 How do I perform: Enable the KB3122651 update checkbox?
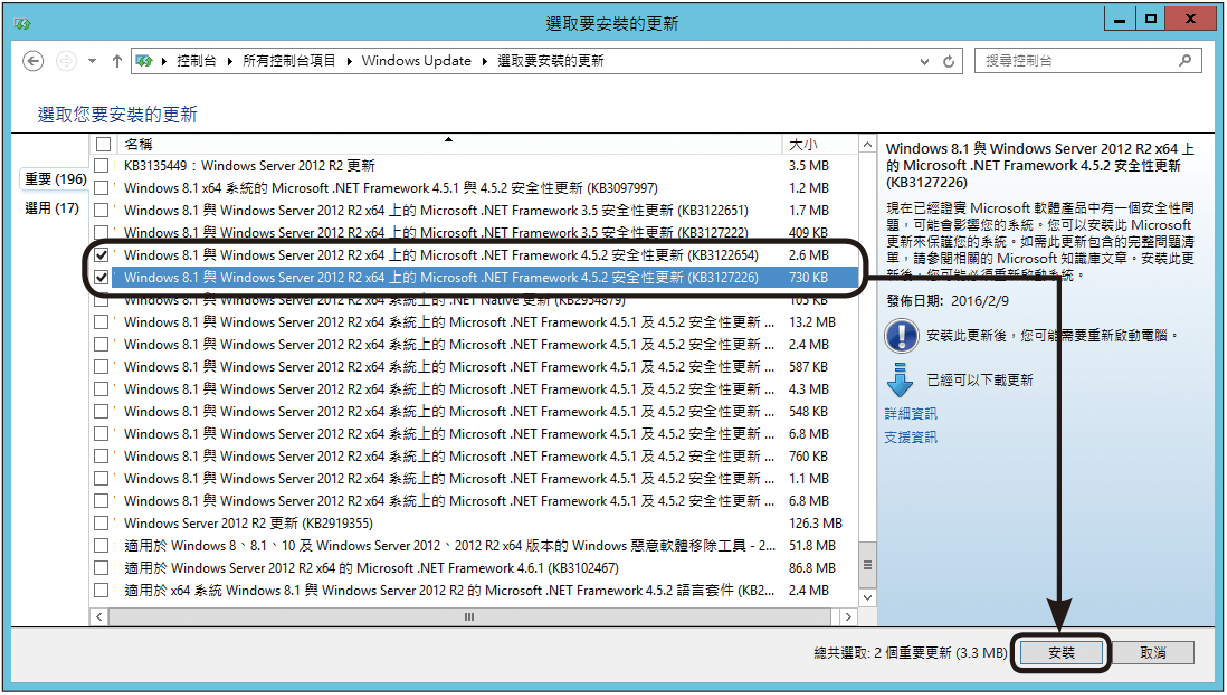(101, 210)
